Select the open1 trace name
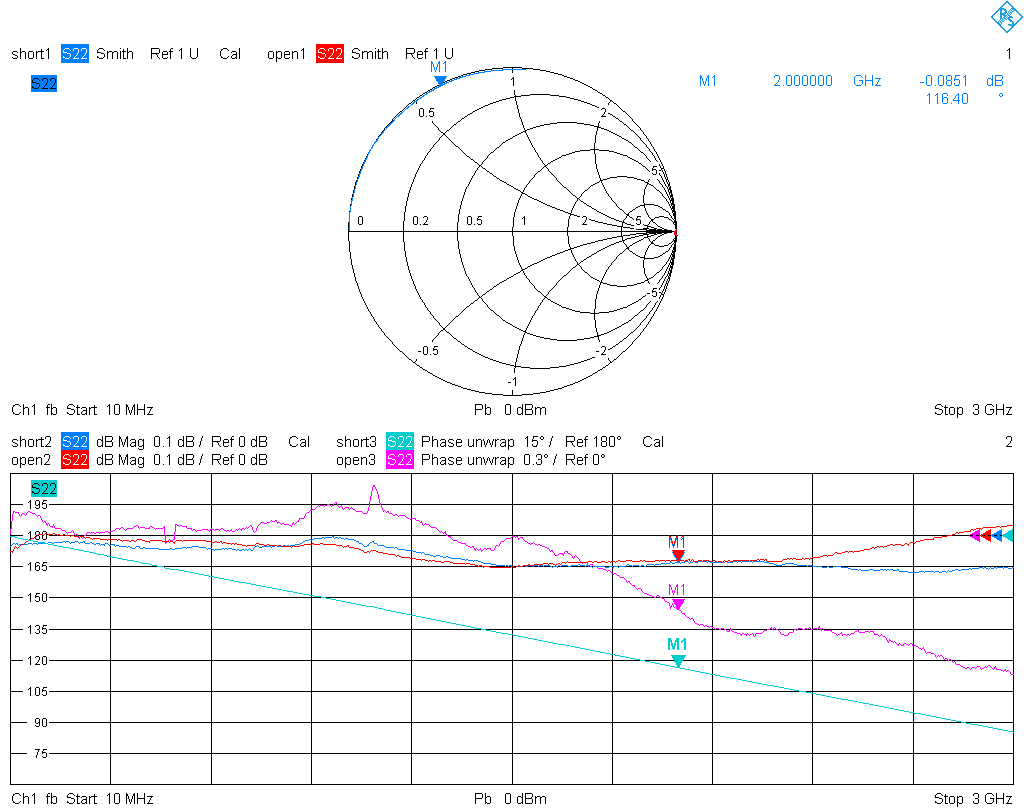 (286, 54)
